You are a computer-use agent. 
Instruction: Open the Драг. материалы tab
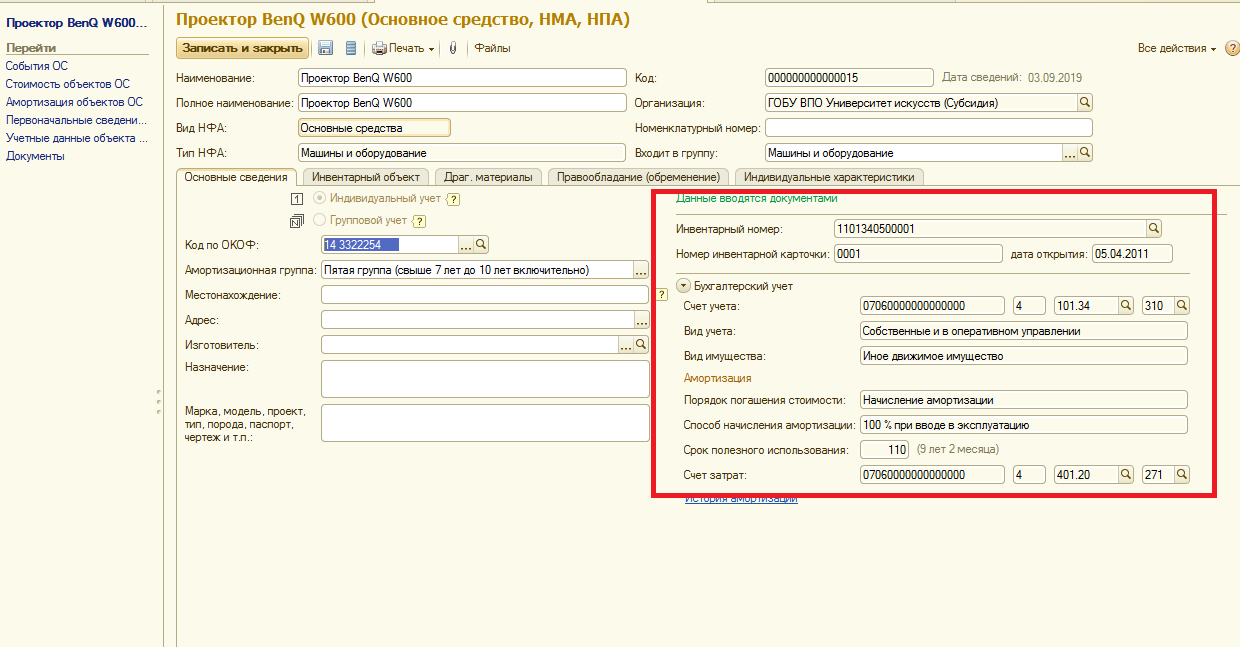pyautogui.click(x=488, y=177)
